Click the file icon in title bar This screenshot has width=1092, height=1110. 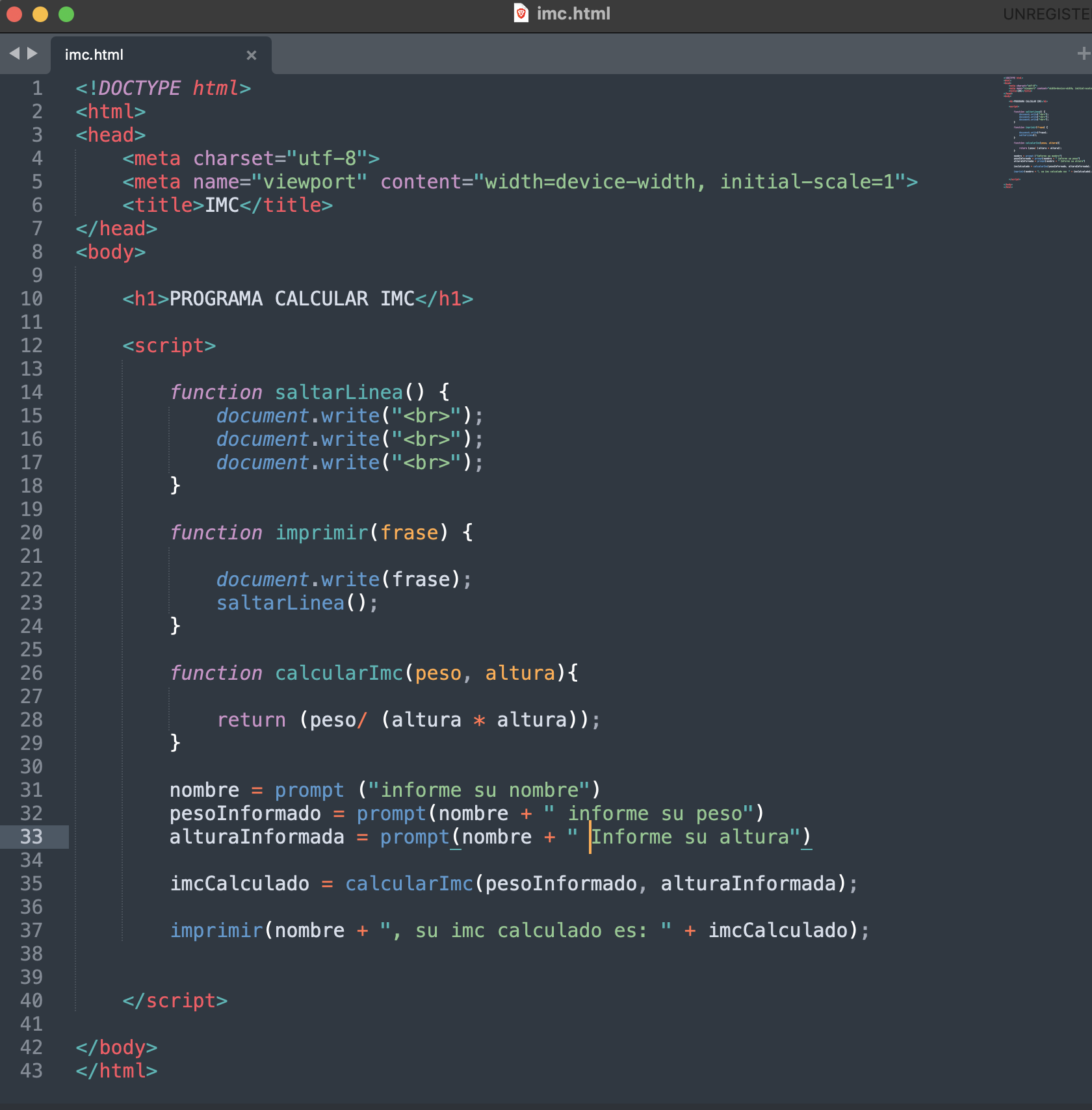pyautogui.click(x=521, y=13)
